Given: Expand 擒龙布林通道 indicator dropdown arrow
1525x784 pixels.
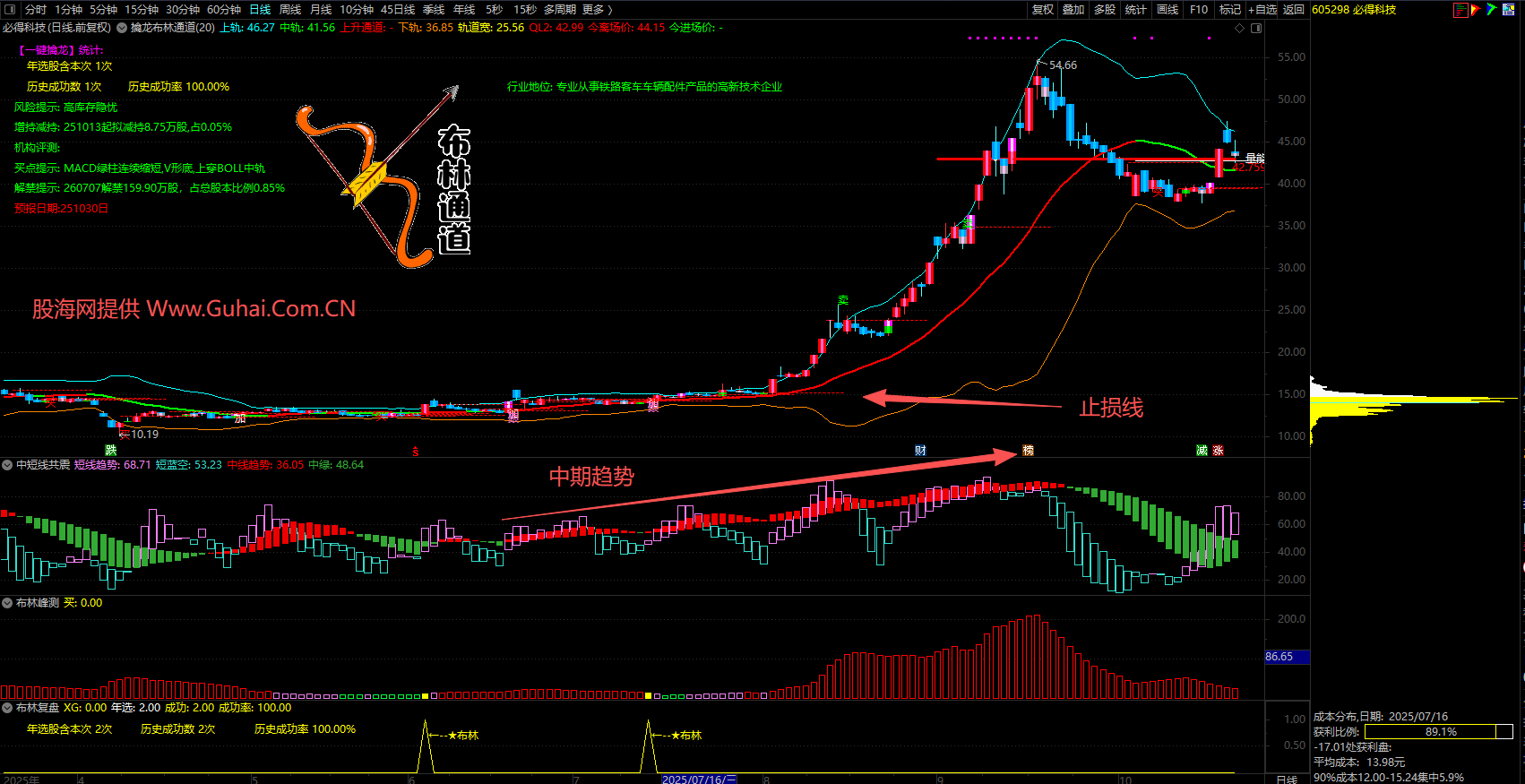Looking at the screenshot, I should [x=122, y=28].
